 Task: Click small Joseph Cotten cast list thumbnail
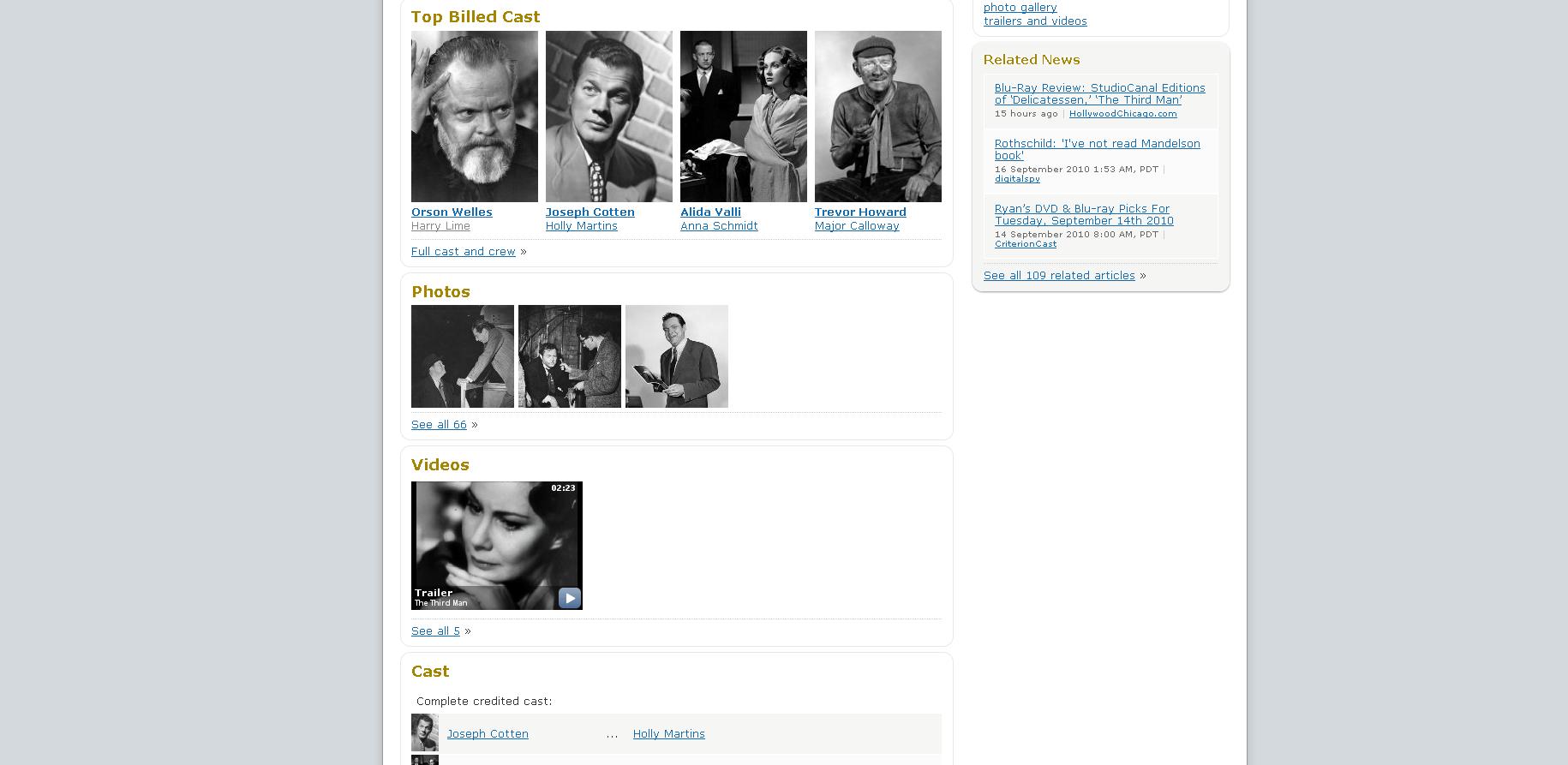pyautogui.click(x=425, y=733)
